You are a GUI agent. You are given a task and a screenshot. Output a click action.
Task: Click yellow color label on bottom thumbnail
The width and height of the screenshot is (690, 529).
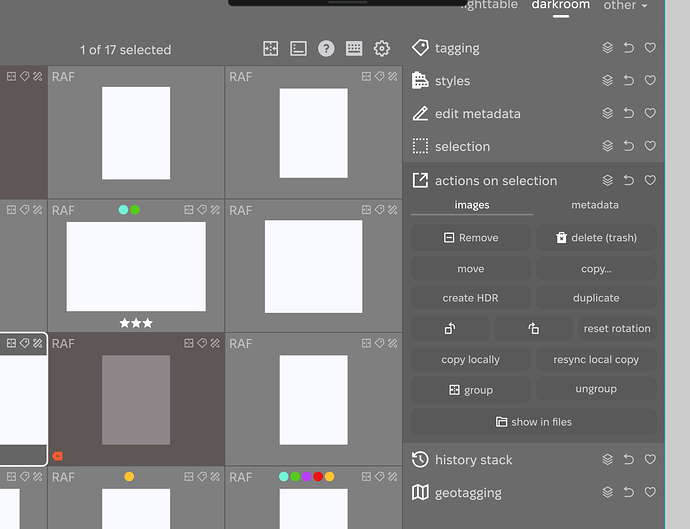coord(129,477)
